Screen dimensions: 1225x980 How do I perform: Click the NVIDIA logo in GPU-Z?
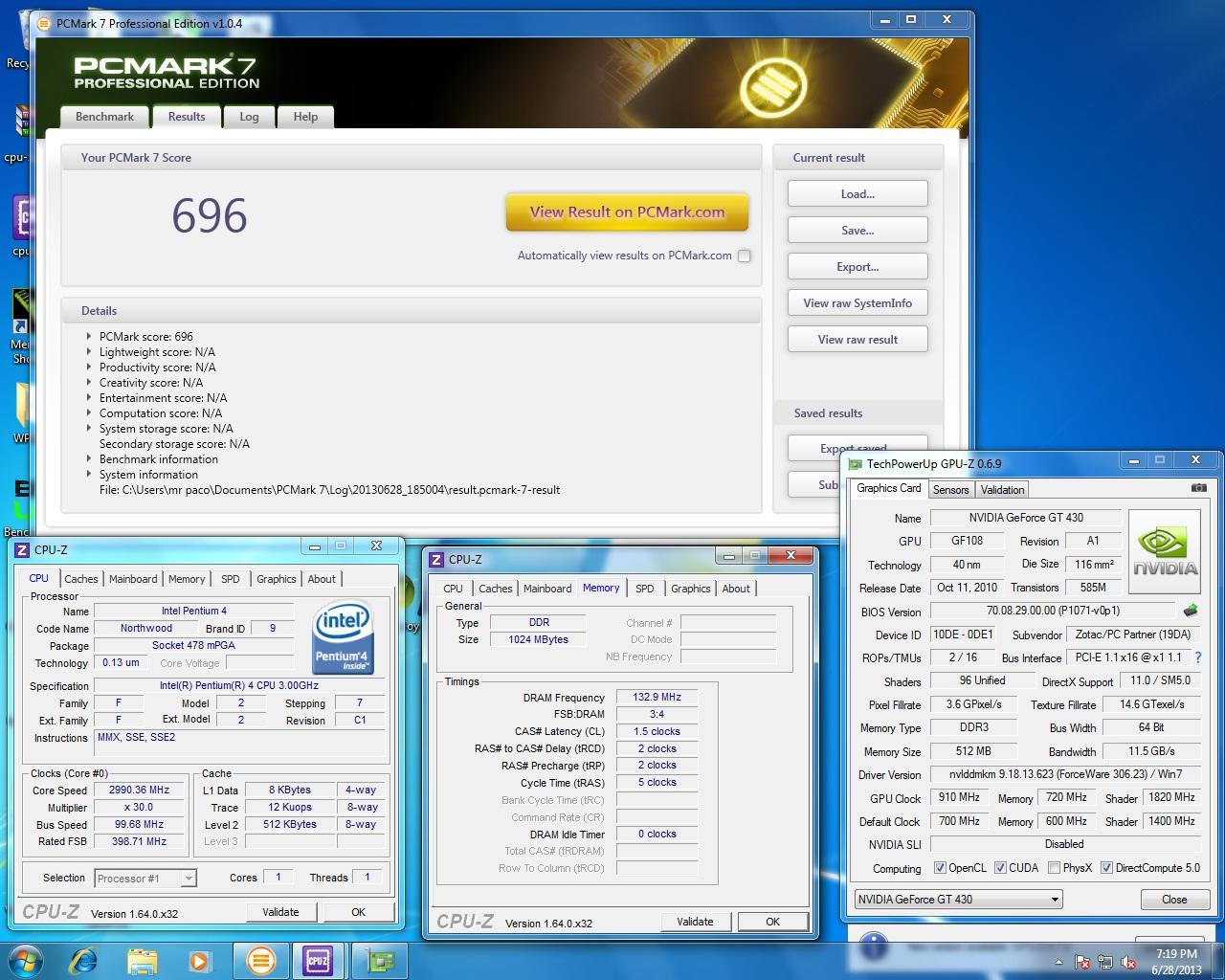1165,553
